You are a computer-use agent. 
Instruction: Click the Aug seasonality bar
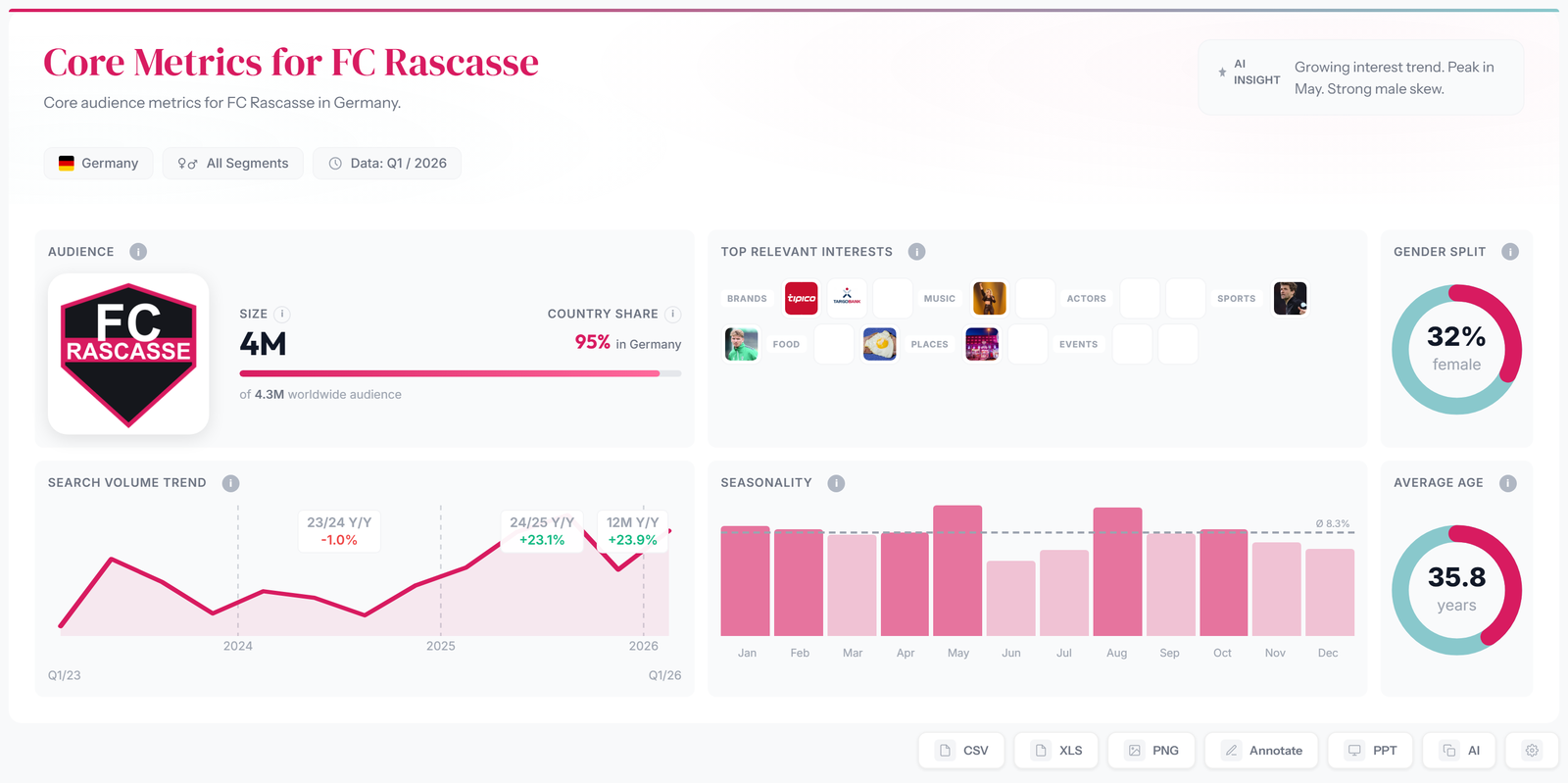(x=1117, y=572)
